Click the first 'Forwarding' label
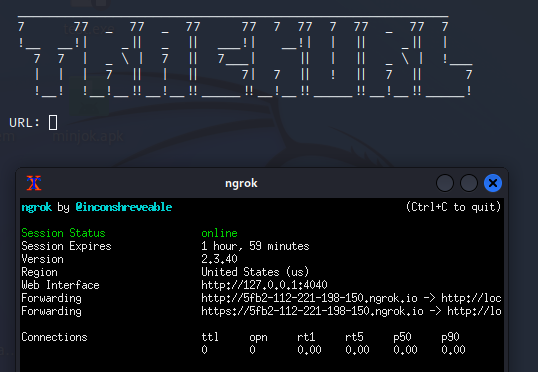The width and height of the screenshot is (538, 372). pyautogui.click(x=51, y=298)
